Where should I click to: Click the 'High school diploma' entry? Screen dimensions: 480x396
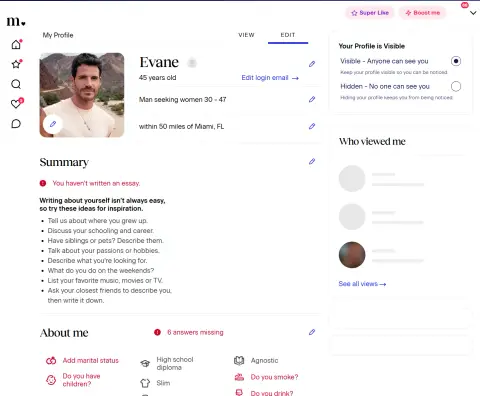(x=175, y=363)
